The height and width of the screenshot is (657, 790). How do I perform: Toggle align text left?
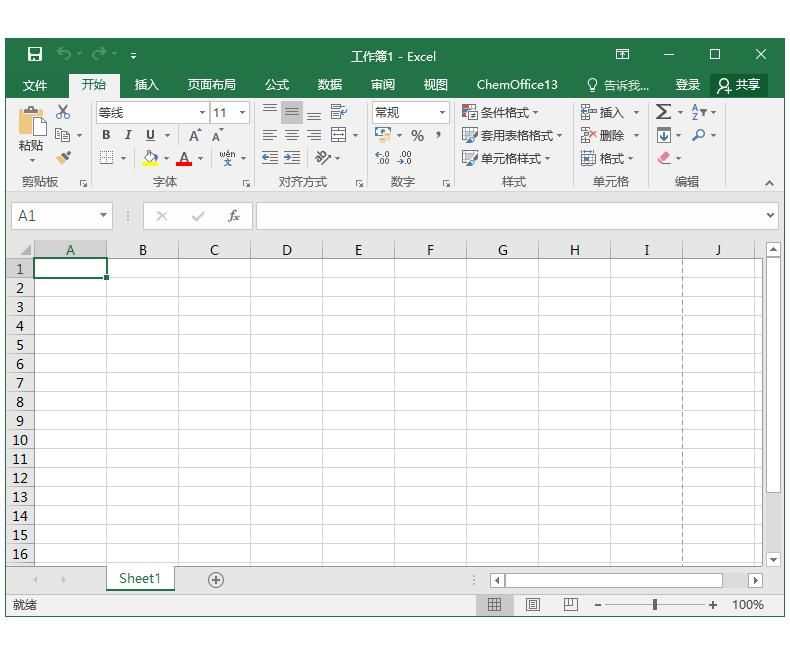270,135
